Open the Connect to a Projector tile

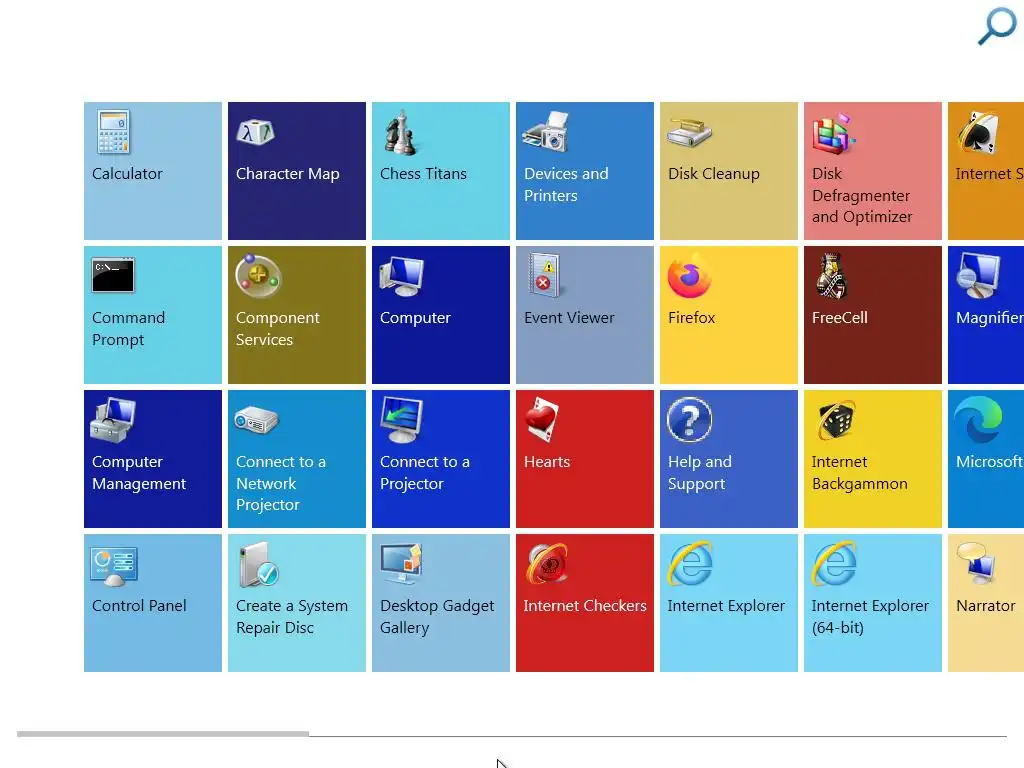pos(441,459)
